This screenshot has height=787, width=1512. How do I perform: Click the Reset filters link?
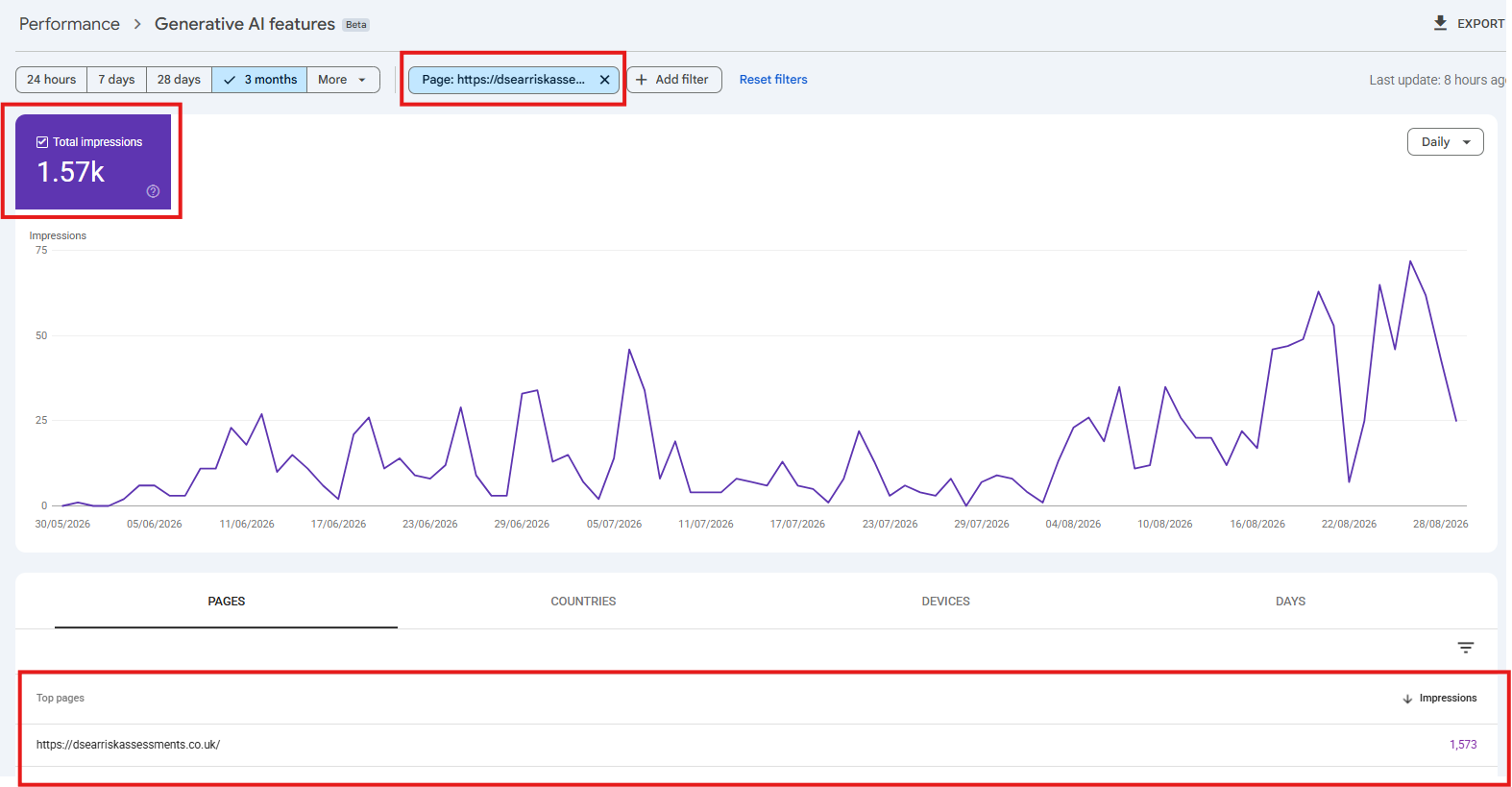tap(773, 80)
